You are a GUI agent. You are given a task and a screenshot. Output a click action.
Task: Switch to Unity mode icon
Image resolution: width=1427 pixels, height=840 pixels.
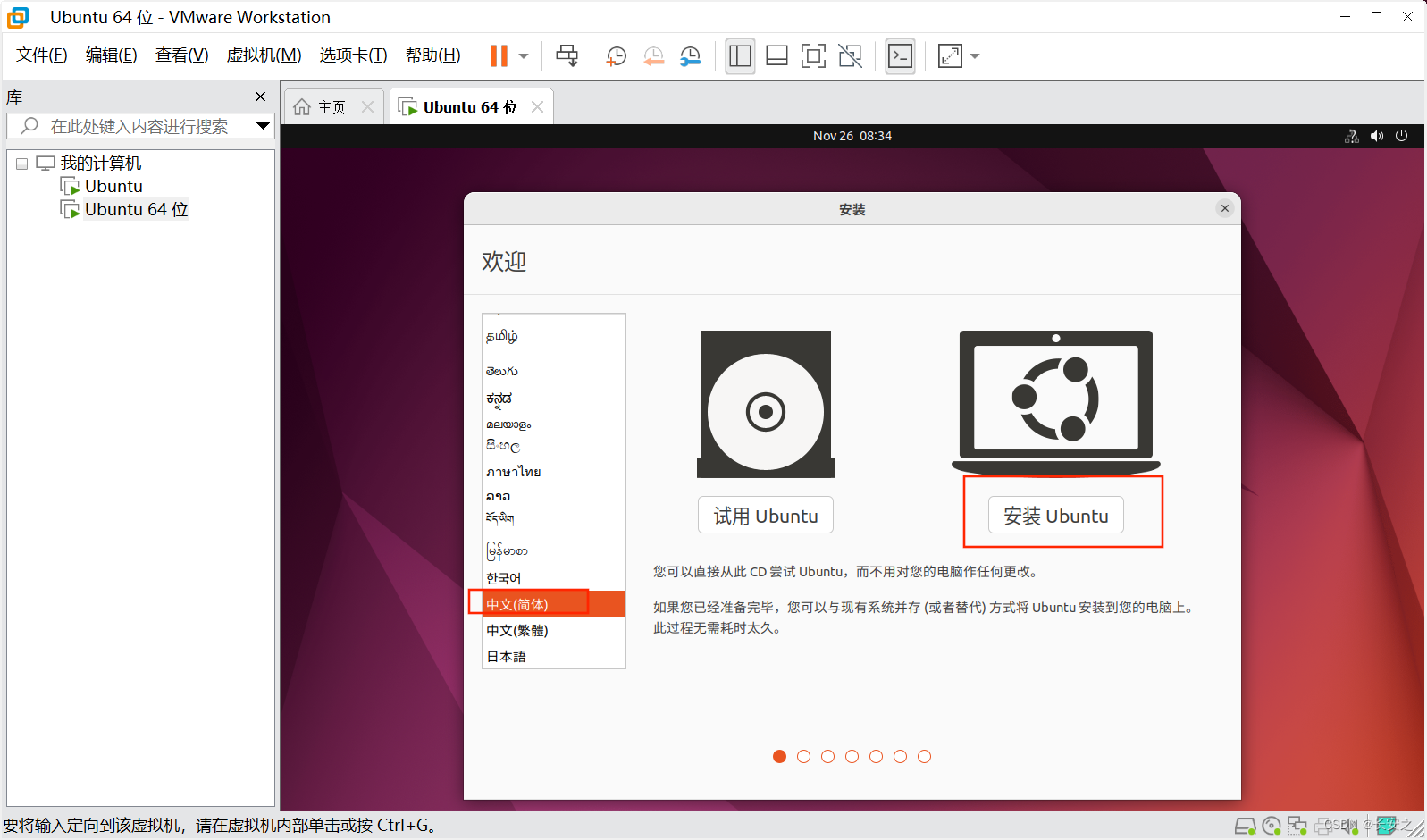point(851,55)
